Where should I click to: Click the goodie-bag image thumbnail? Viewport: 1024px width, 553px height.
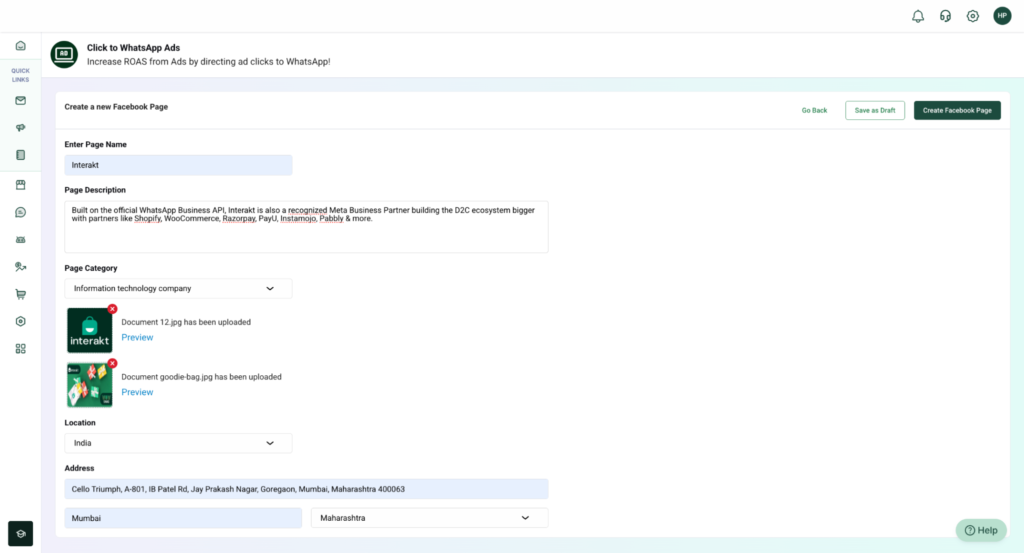pos(89,385)
